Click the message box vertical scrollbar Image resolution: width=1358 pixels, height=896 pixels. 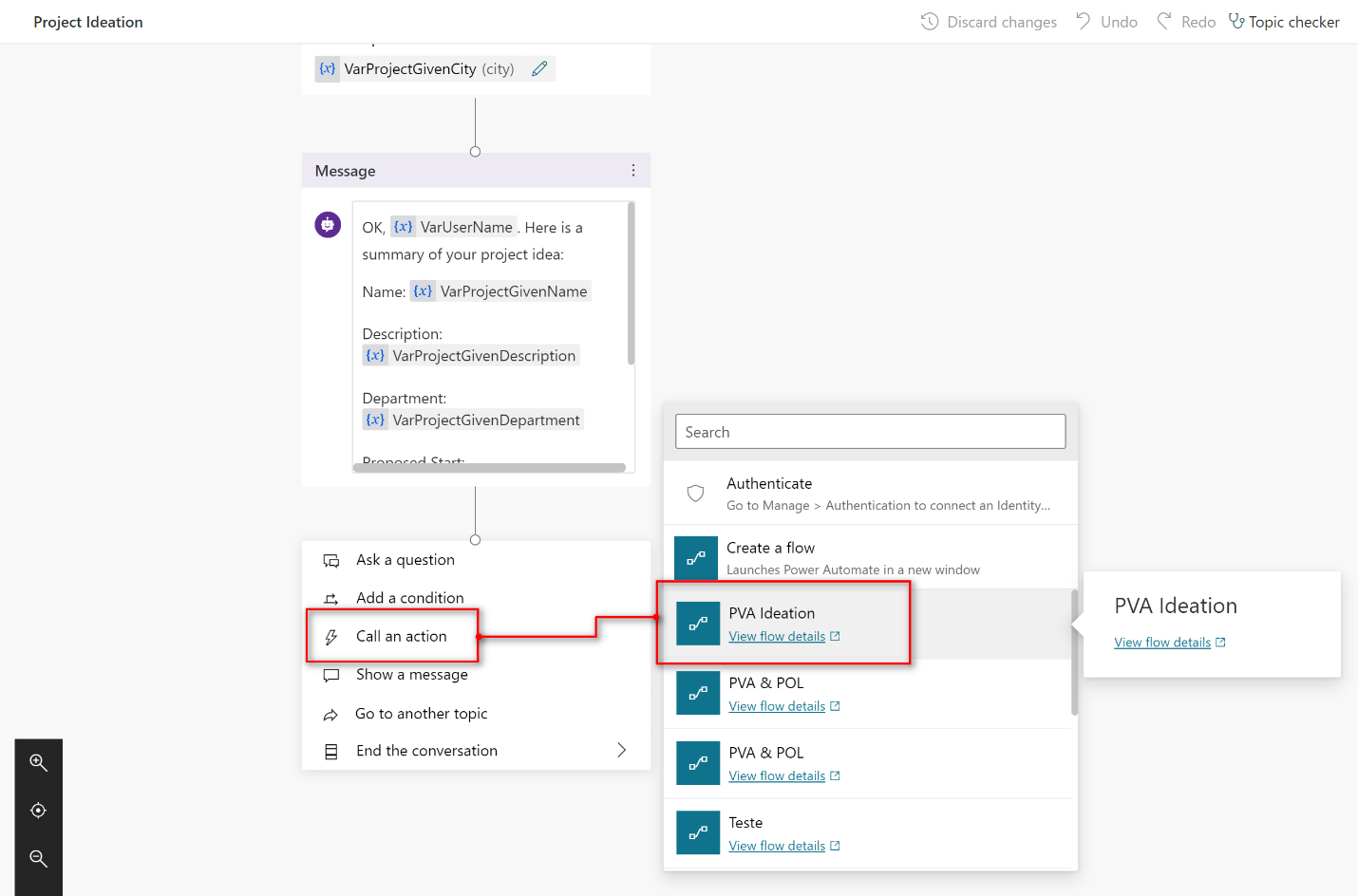[631, 283]
